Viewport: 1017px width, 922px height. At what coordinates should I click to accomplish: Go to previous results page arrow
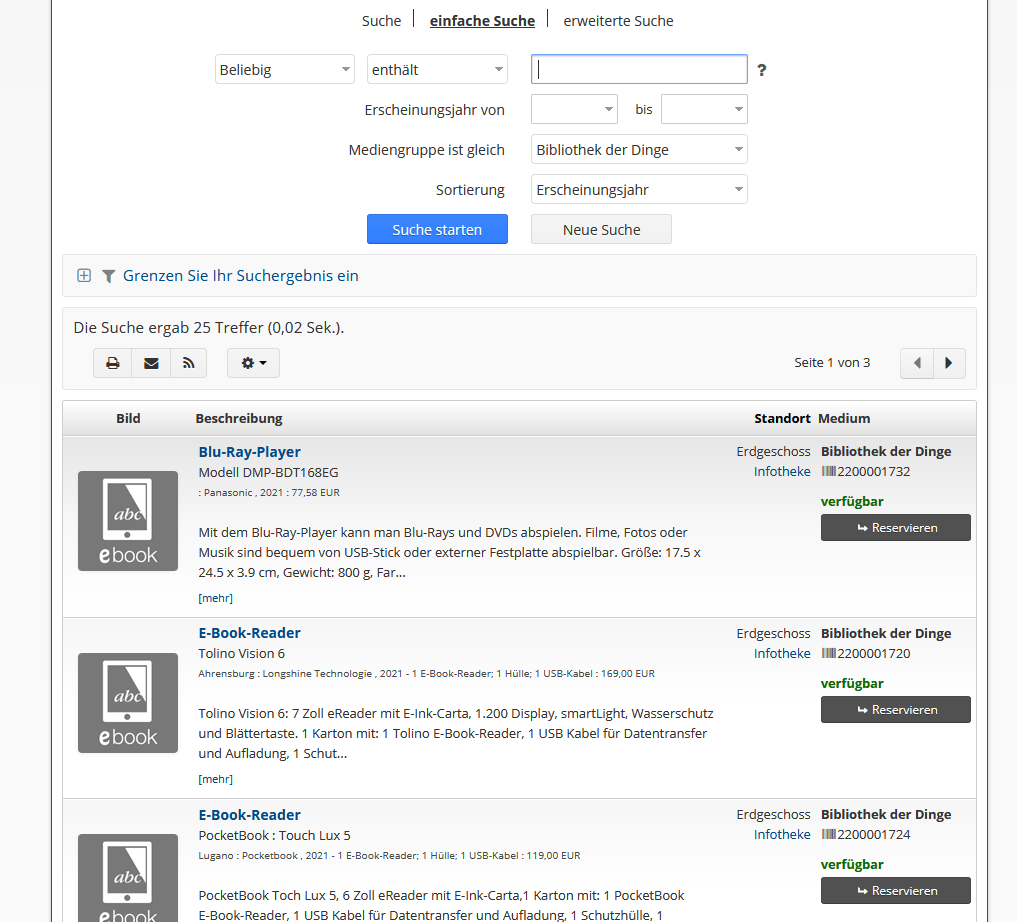pos(917,363)
